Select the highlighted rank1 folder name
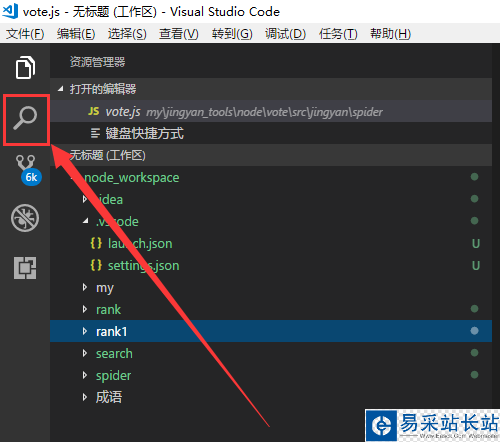Viewport: 500px width, 442px height. click(111, 331)
